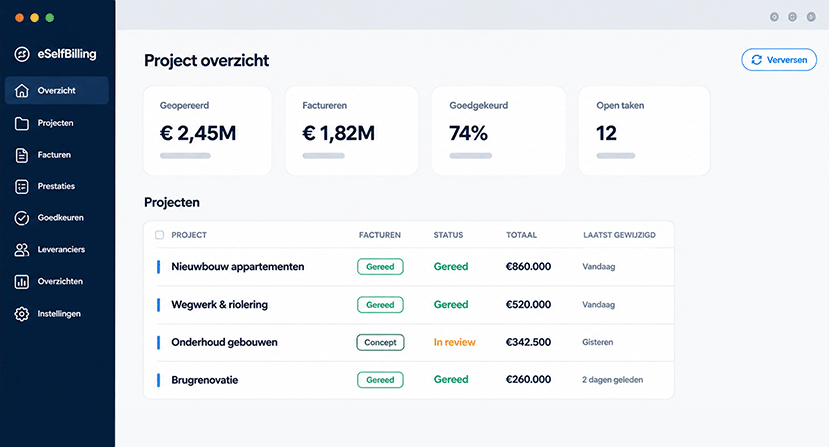Navigate to Goedkeuren section

point(57,218)
